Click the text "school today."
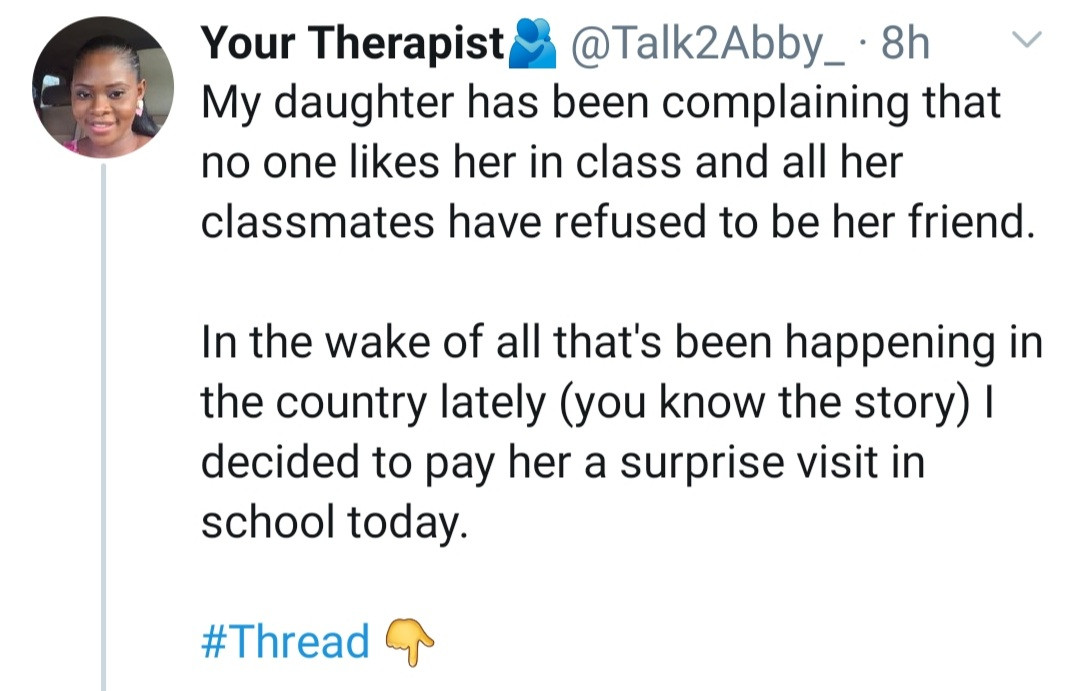The image size is (1080, 691). coord(334,521)
